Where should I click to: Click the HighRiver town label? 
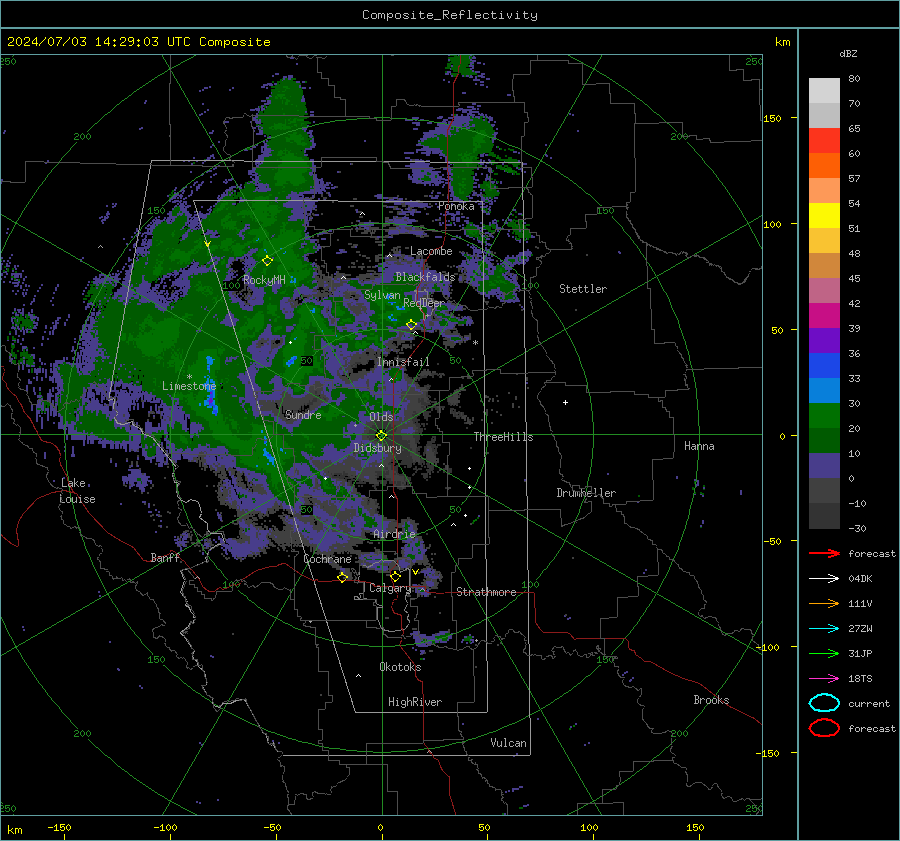coord(415,702)
